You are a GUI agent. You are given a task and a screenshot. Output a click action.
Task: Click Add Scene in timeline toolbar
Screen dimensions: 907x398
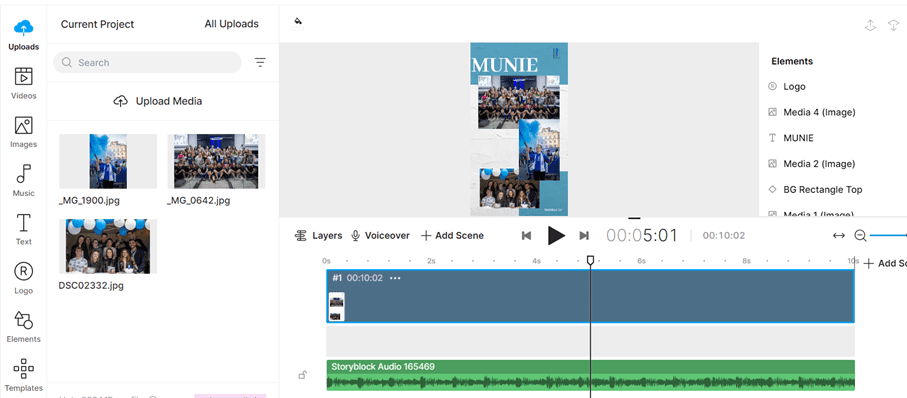coord(452,235)
